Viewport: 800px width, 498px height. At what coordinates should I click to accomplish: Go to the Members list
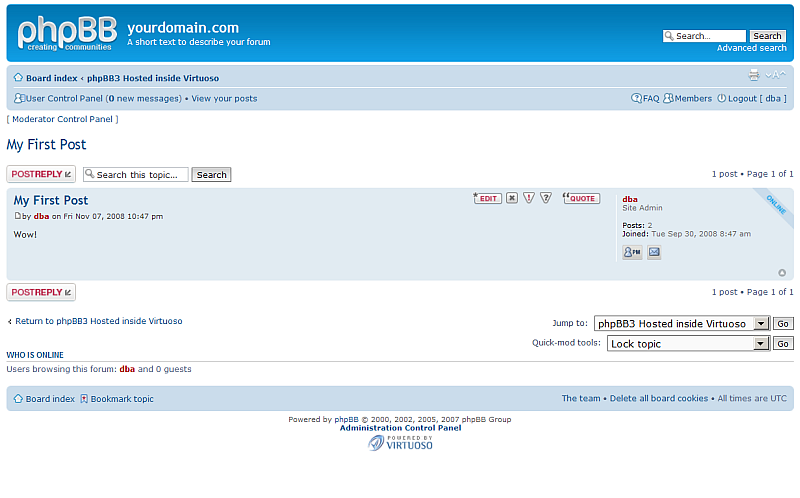click(688, 99)
